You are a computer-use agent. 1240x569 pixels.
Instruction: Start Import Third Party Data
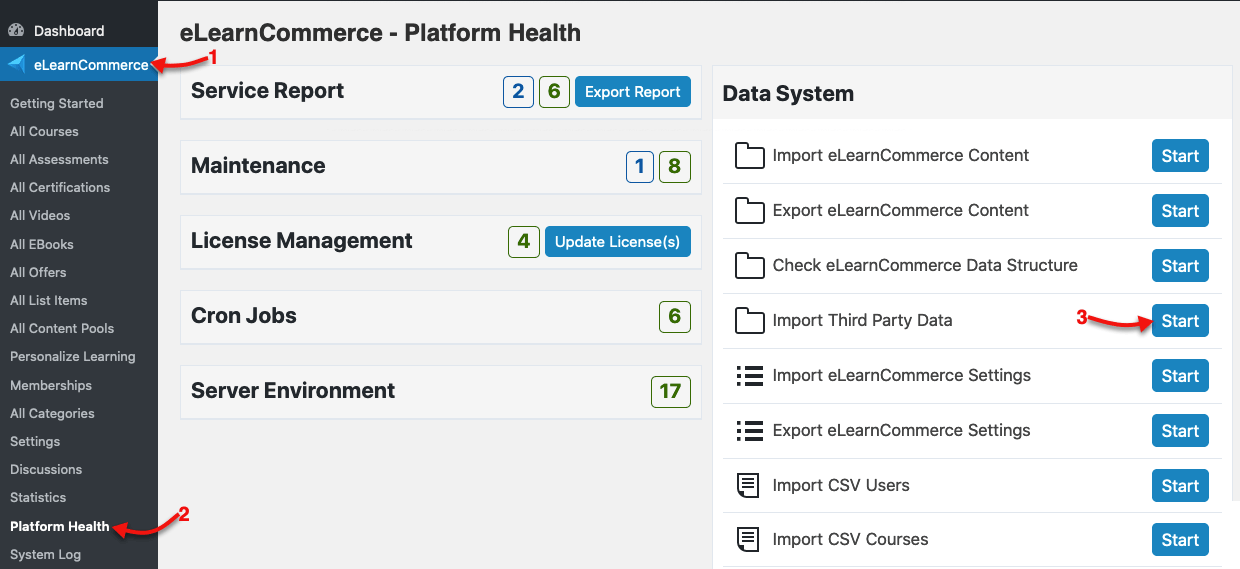[x=1180, y=321]
